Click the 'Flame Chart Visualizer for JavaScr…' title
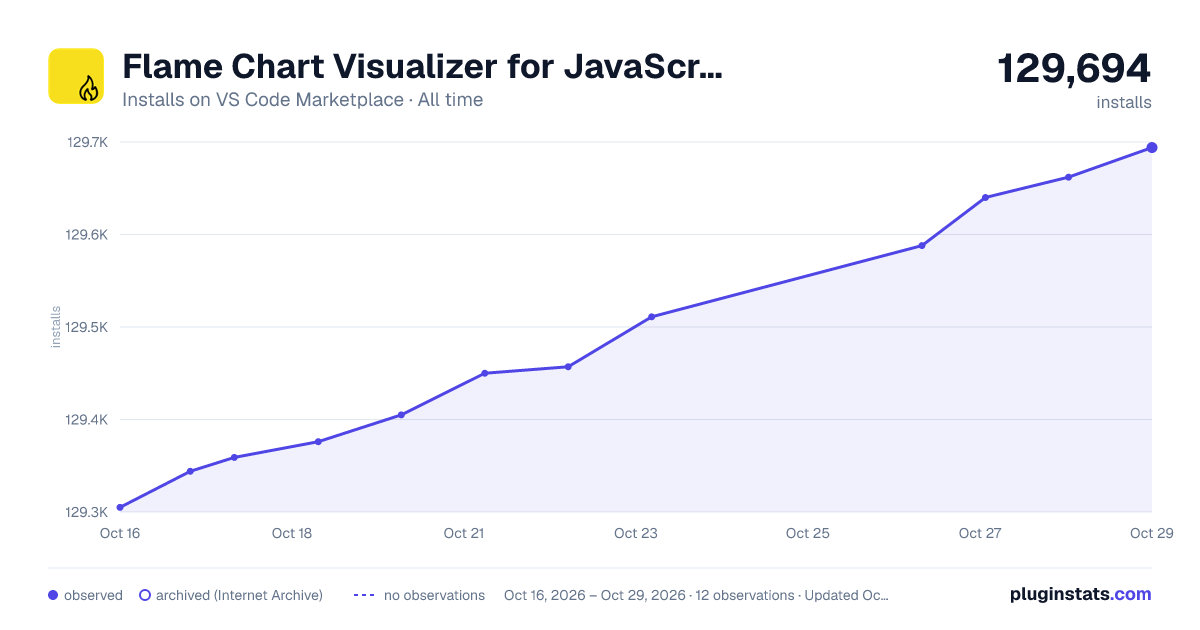This screenshot has height=630, width=1200. tap(421, 67)
